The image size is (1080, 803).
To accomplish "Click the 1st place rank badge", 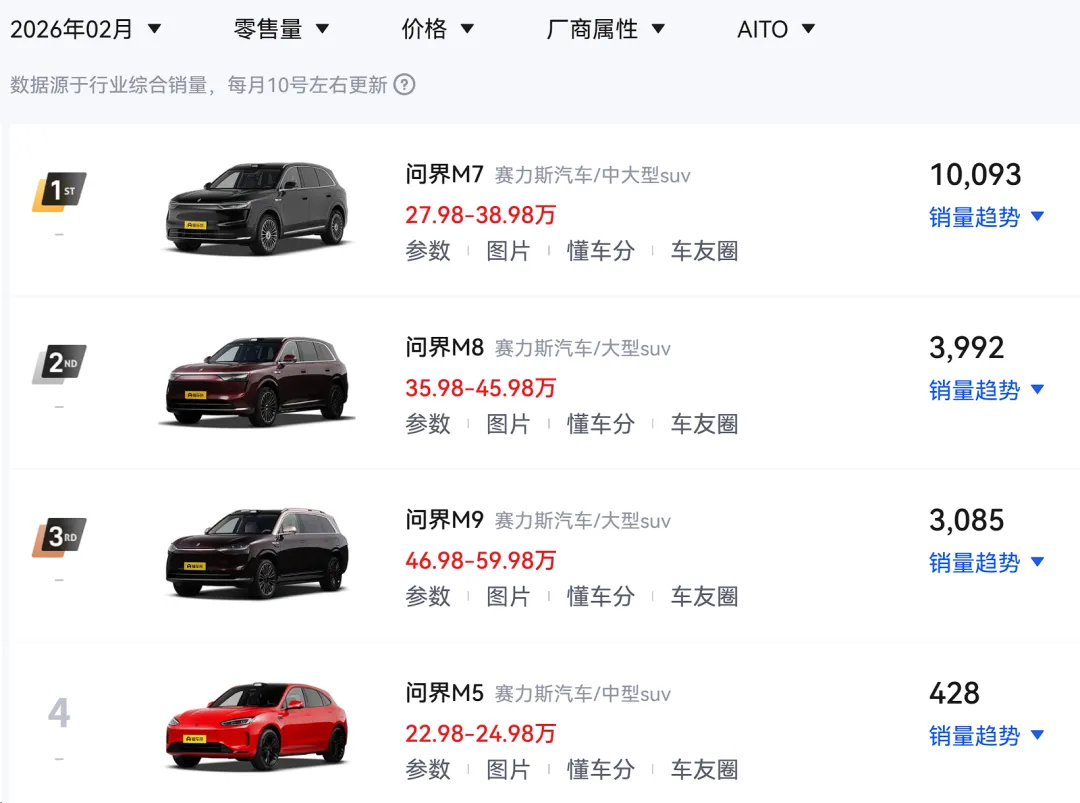I will coord(59,191).
